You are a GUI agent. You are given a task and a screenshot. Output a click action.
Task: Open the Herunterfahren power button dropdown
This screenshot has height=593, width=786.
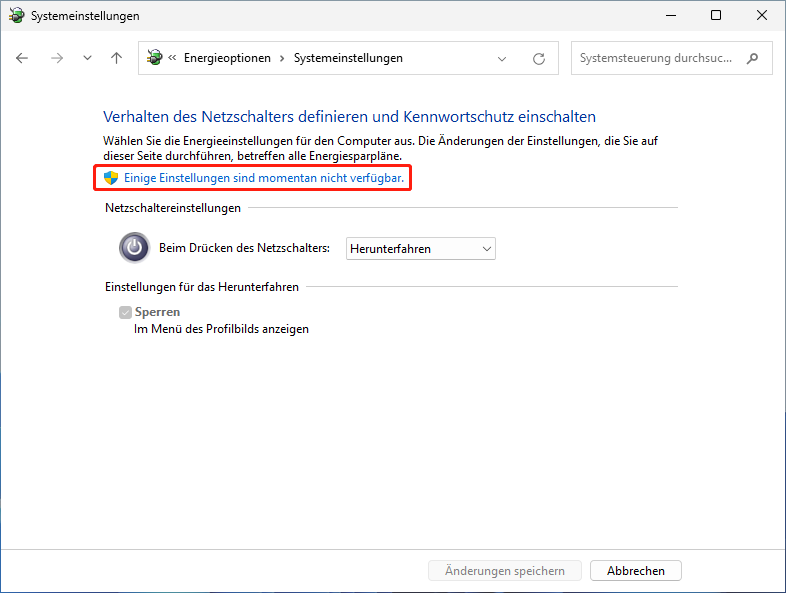(421, 249)
